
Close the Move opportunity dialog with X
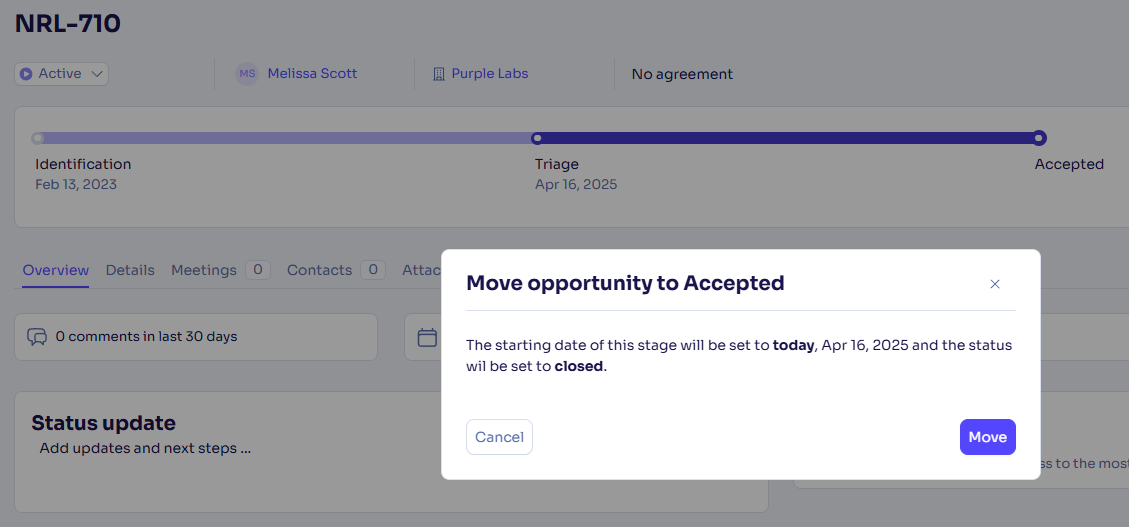click(x=994, y=284)
